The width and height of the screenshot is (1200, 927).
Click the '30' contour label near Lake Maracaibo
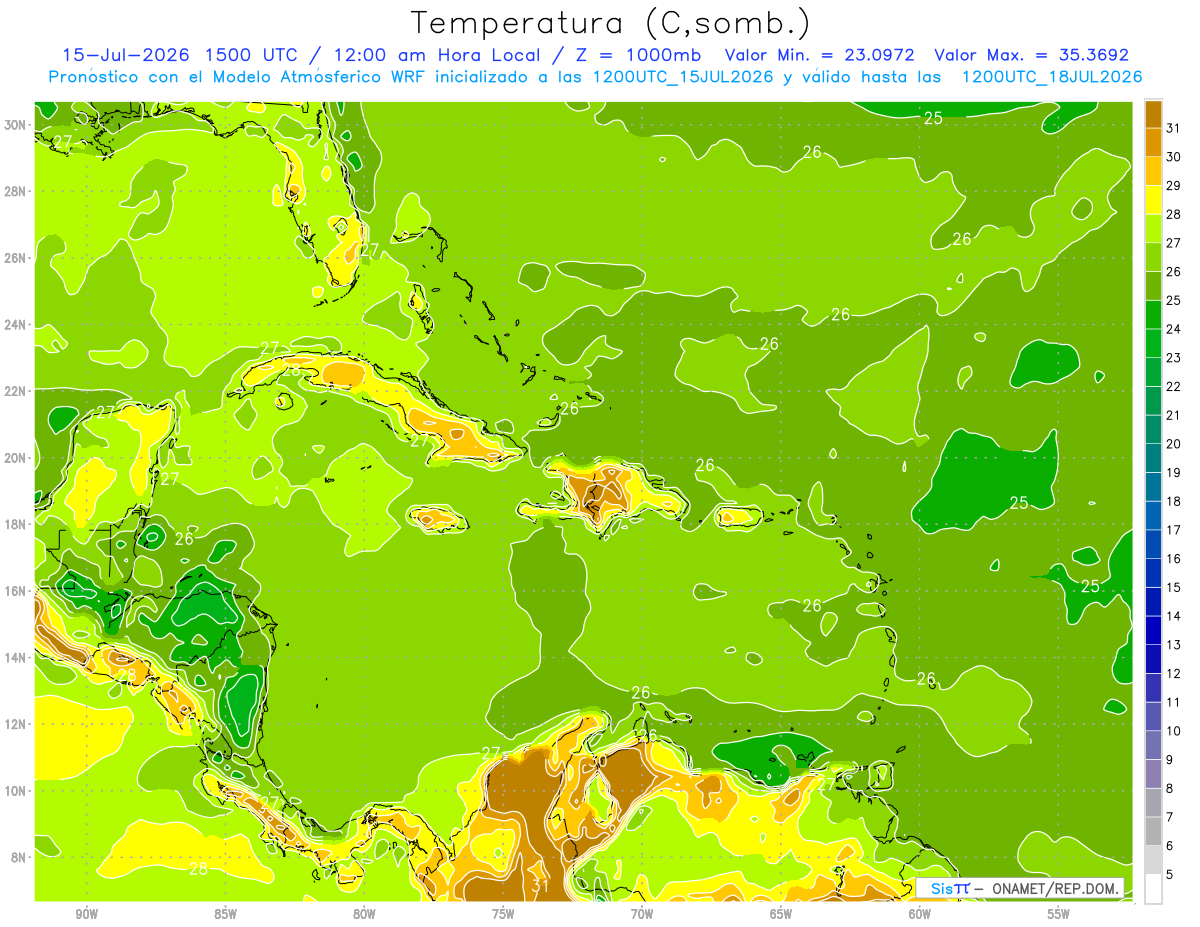[599, 760]
